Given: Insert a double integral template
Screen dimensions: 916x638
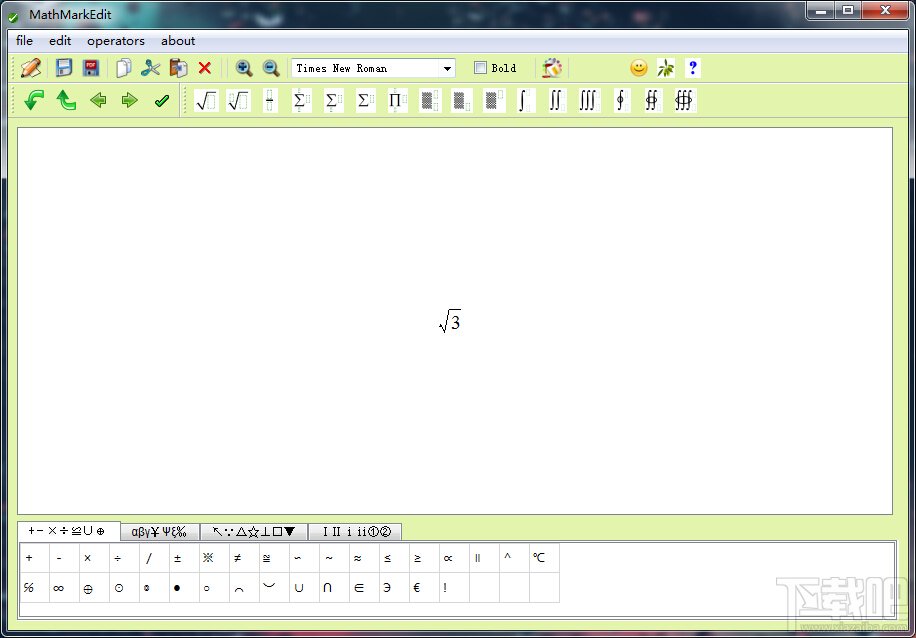Looking at the screenshot, I should pyautogui.click(x=556, y=100).
